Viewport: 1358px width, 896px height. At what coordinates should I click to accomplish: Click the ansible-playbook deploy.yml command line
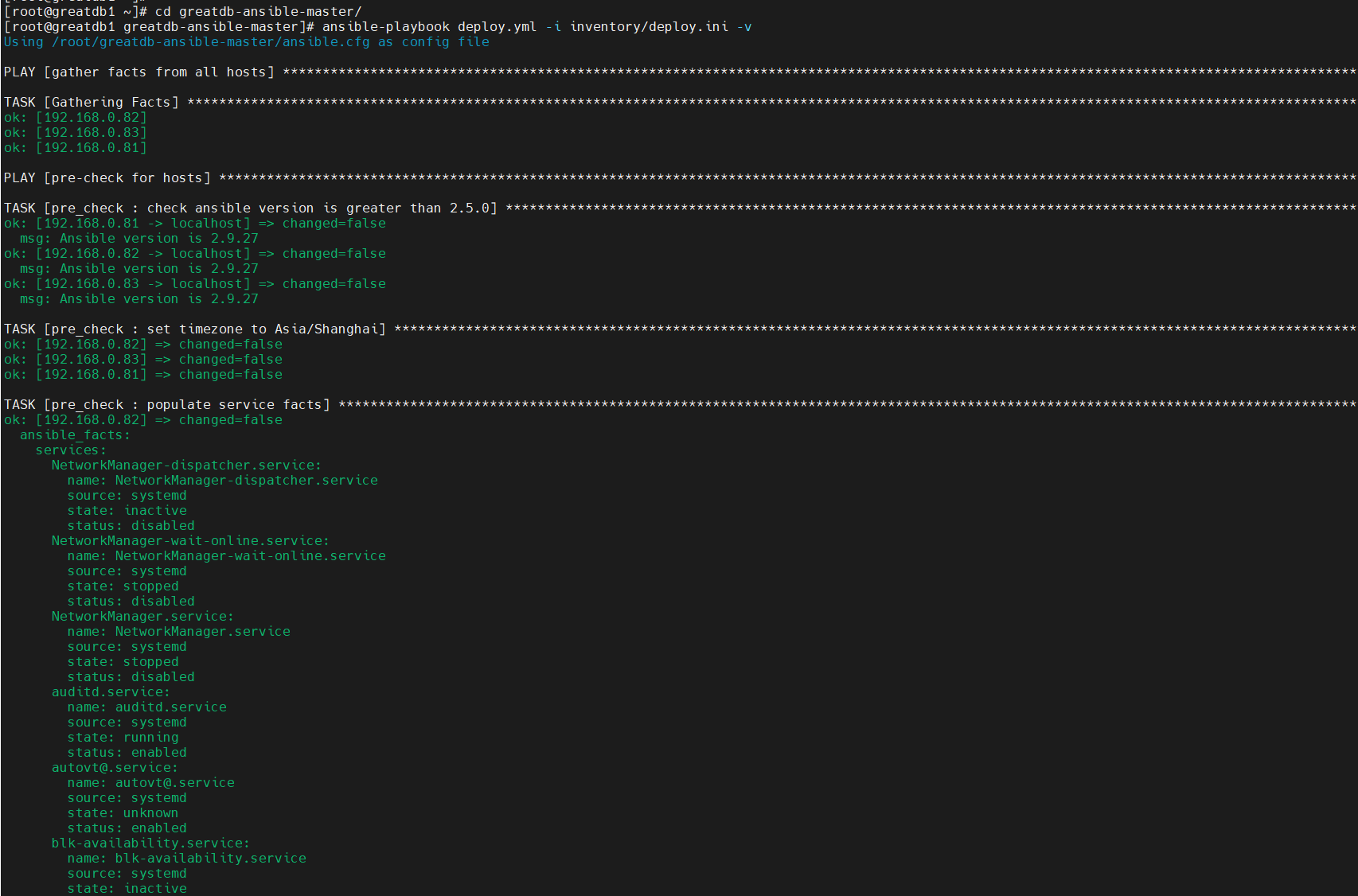click(x=377, y=27)
